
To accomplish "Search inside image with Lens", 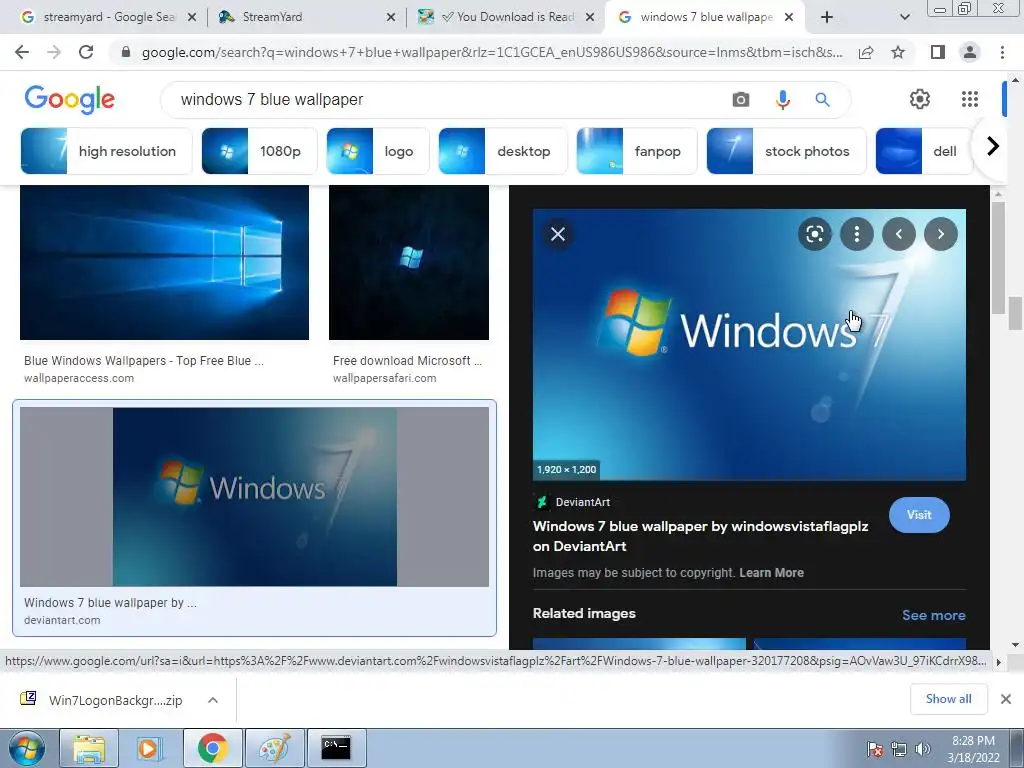I will (815, 234).
